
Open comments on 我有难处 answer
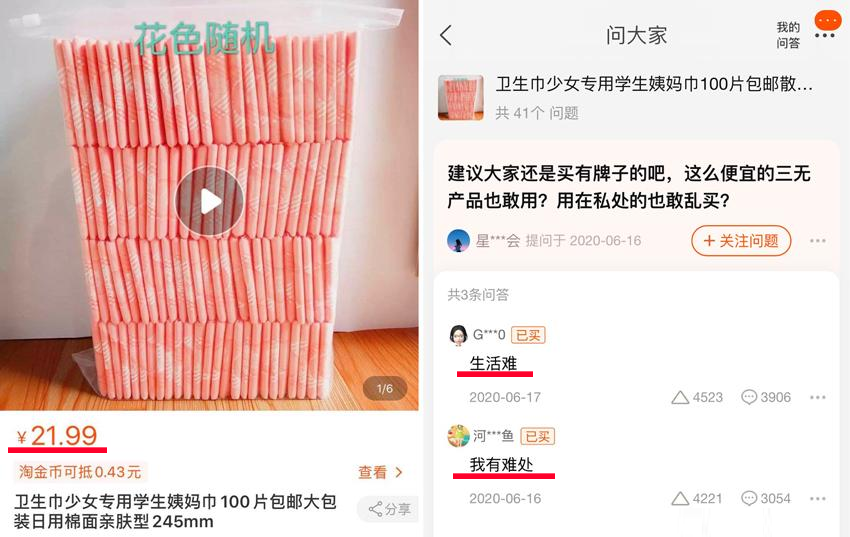click(x=765, y=499)
